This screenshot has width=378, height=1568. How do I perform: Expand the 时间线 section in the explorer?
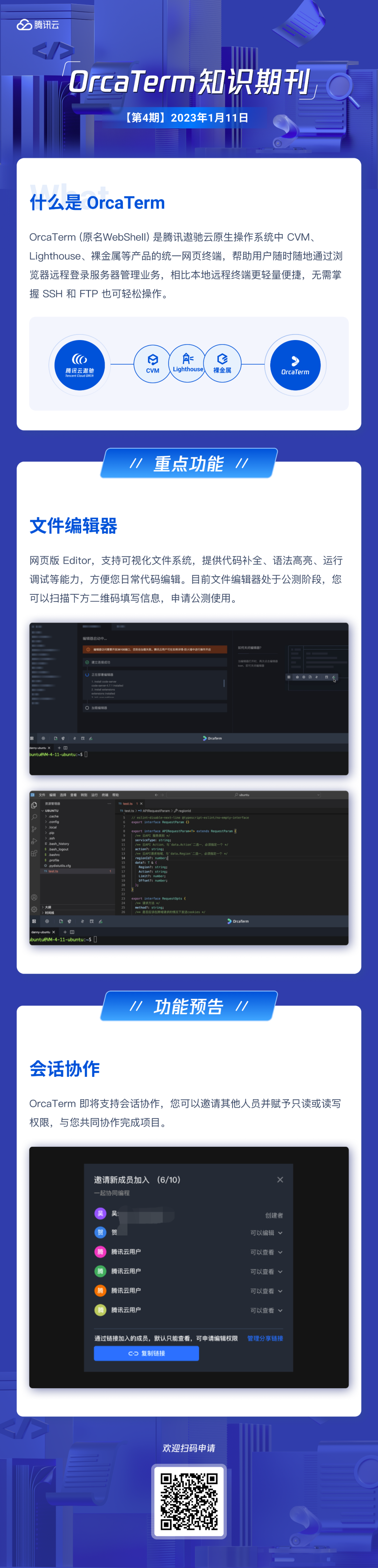(x=49, y=913)
